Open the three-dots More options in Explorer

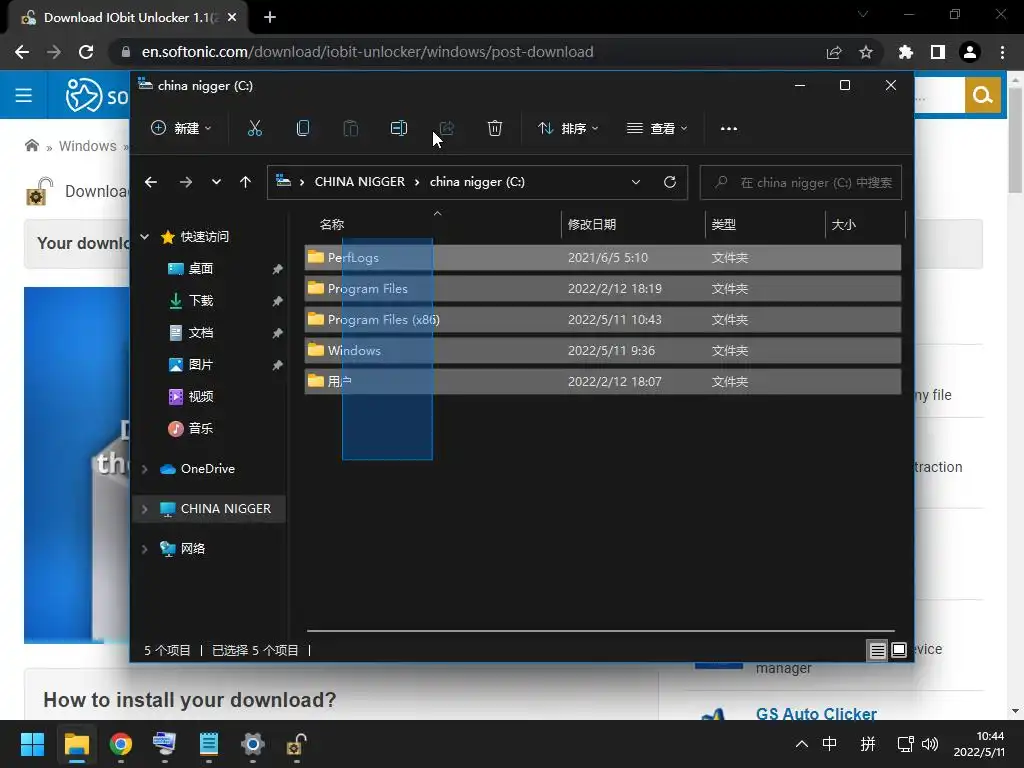[x=729, y=129]
